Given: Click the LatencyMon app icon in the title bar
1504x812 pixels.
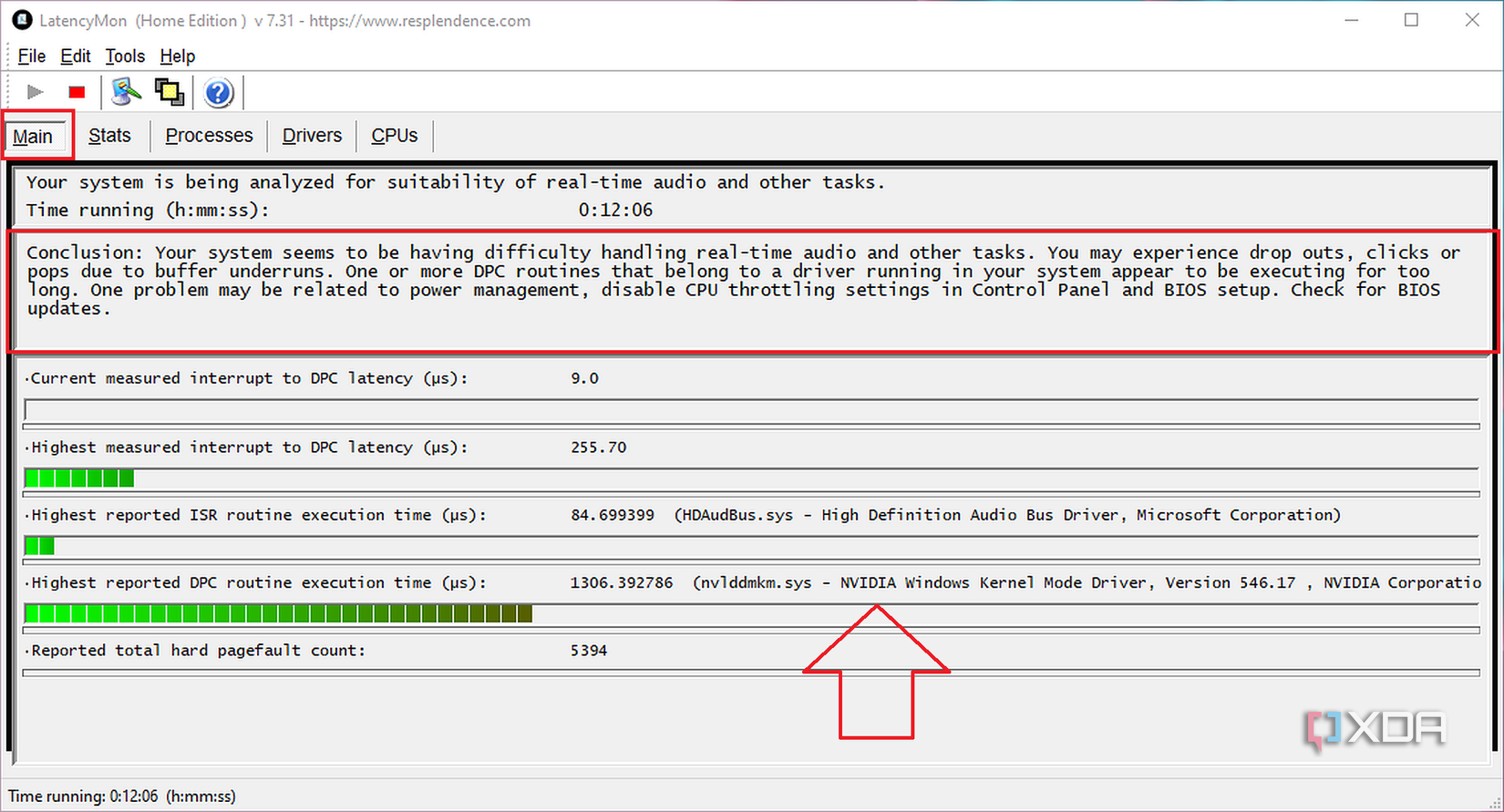Looking at the screenshot, I should click(x=22, y=20).
